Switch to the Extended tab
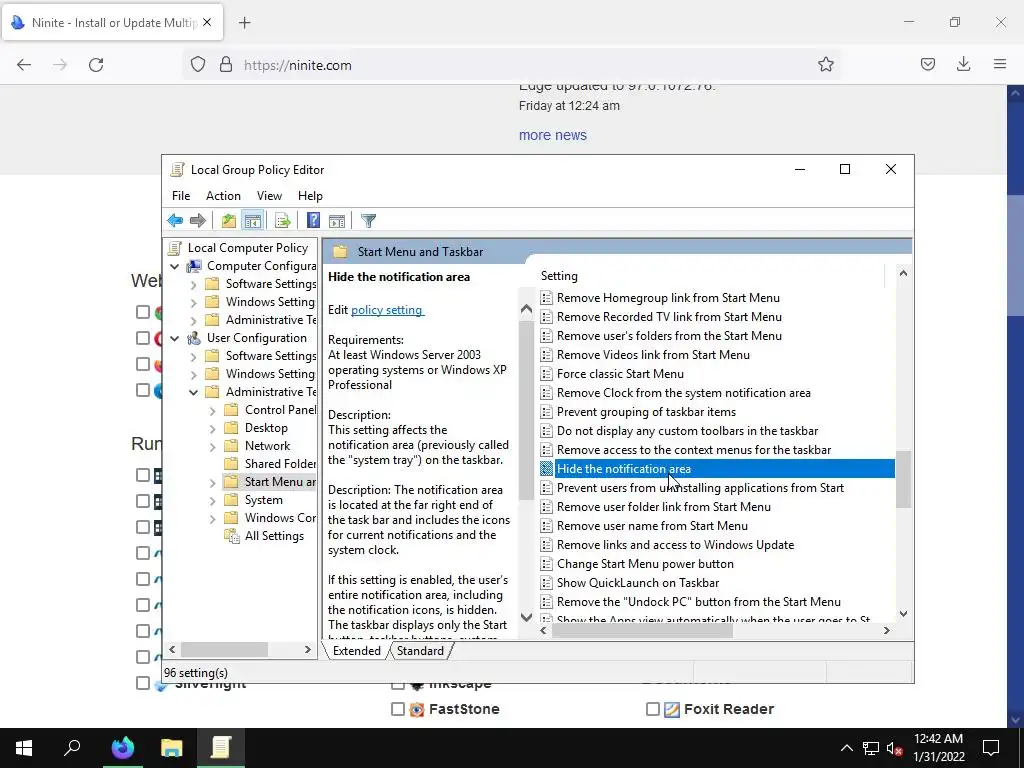The width and height of the screenshot is (1024, 768). coord(357,651)
